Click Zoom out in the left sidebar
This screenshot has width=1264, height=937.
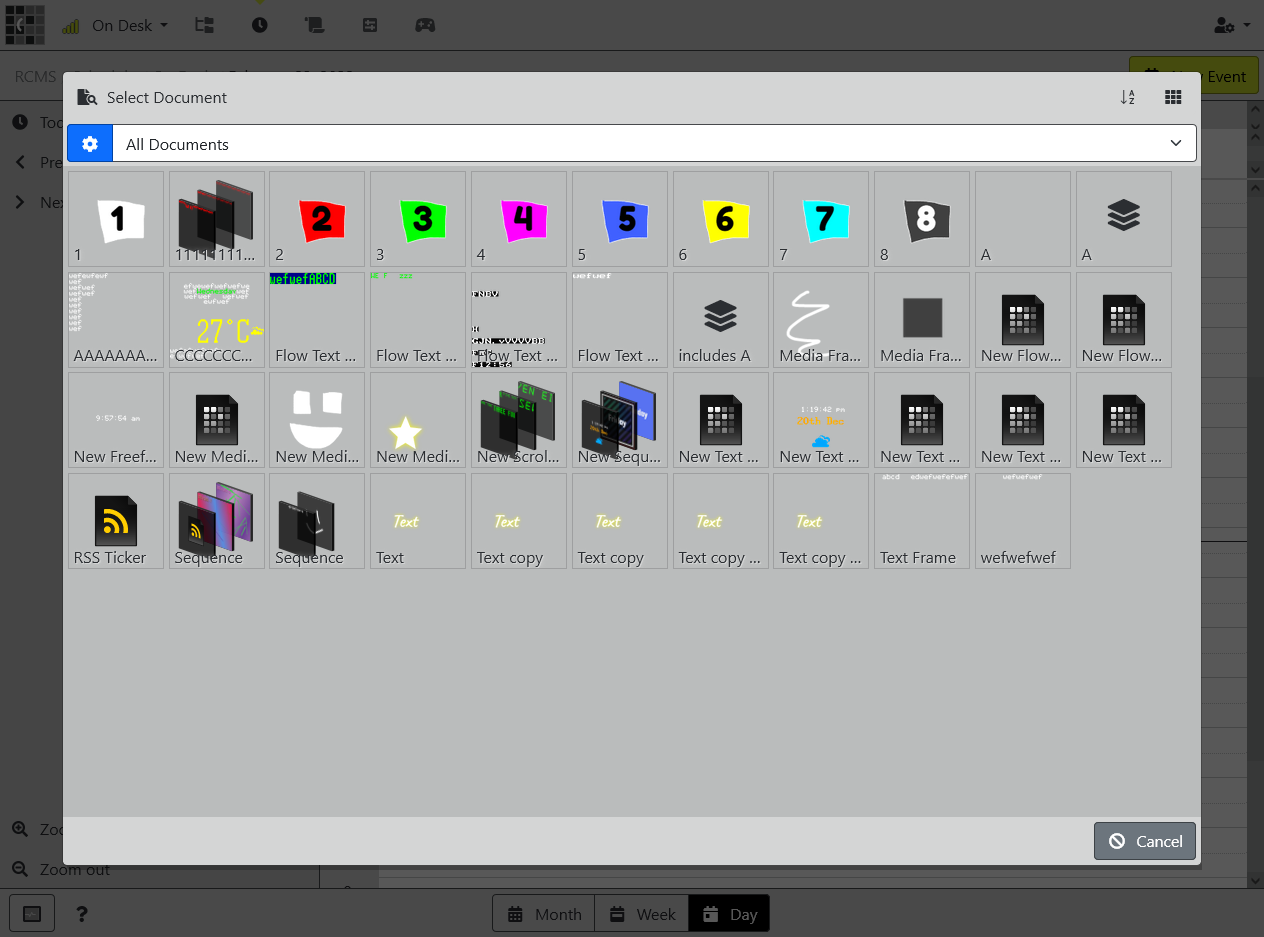(x=60, y=869)
